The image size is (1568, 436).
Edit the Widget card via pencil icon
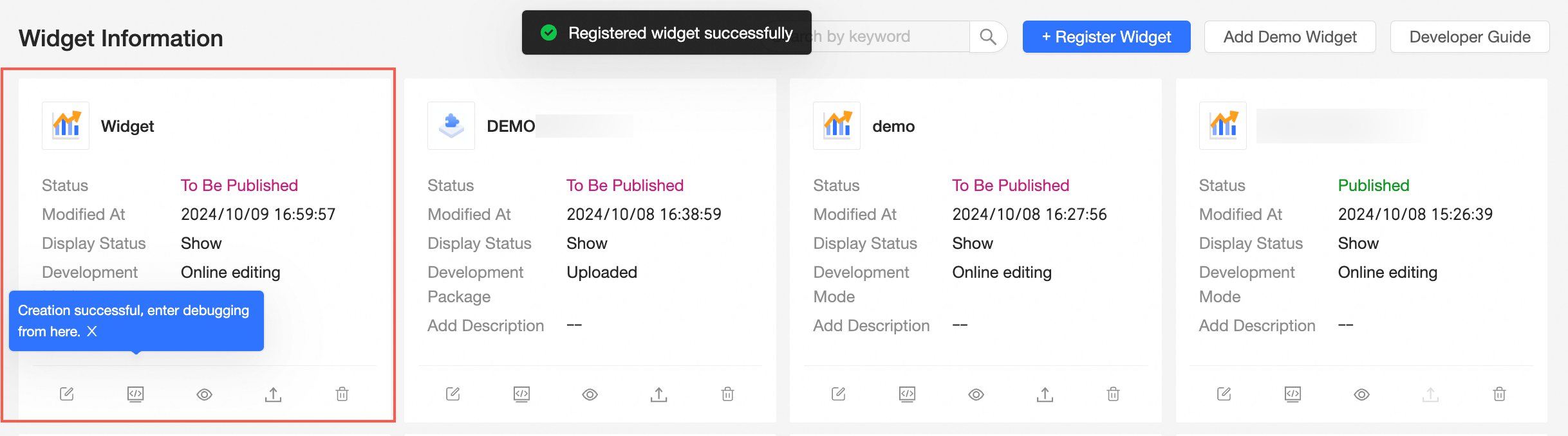(67, 394)
